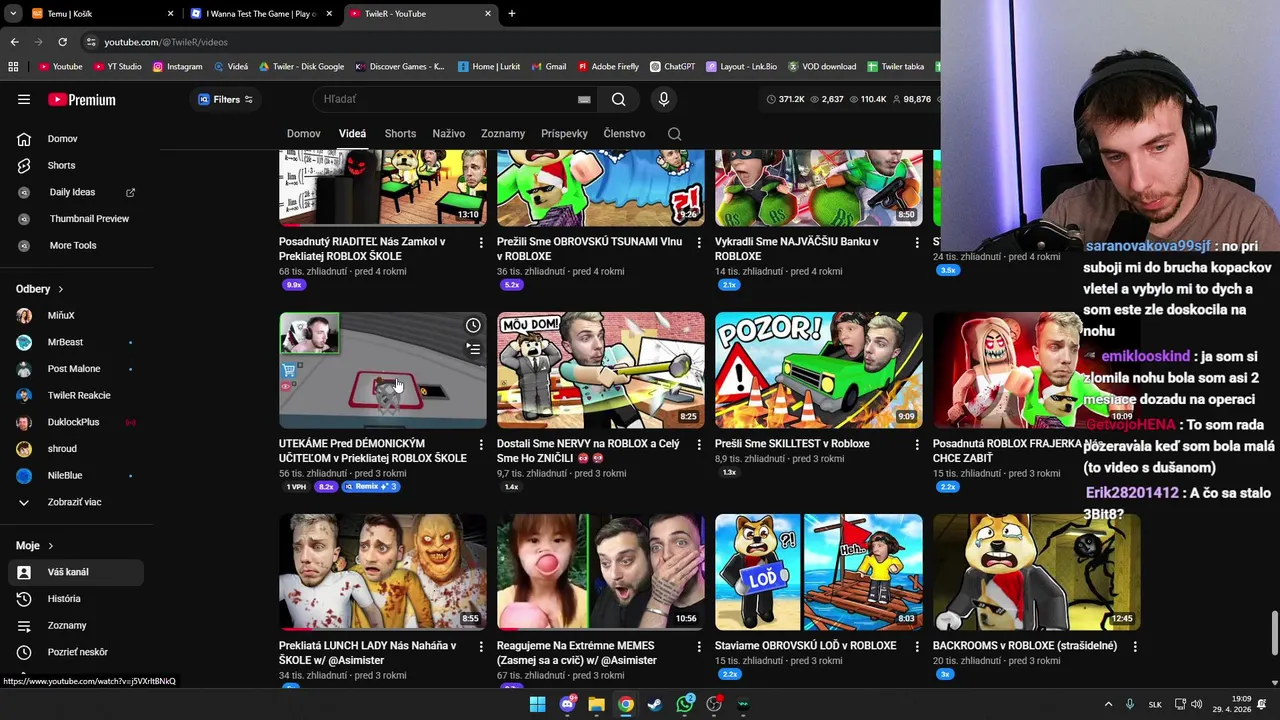1280x720 pixels.
Task: Open Reagujeme Na Extrémne MEMES thumbnail
Action: point(600,572)
